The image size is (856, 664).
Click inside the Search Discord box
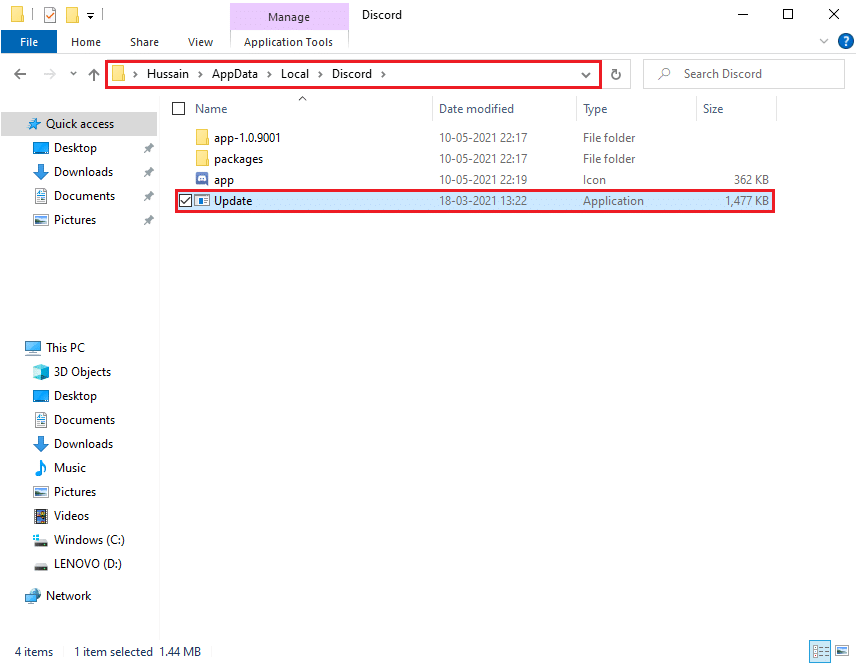[x=743, y=73]
